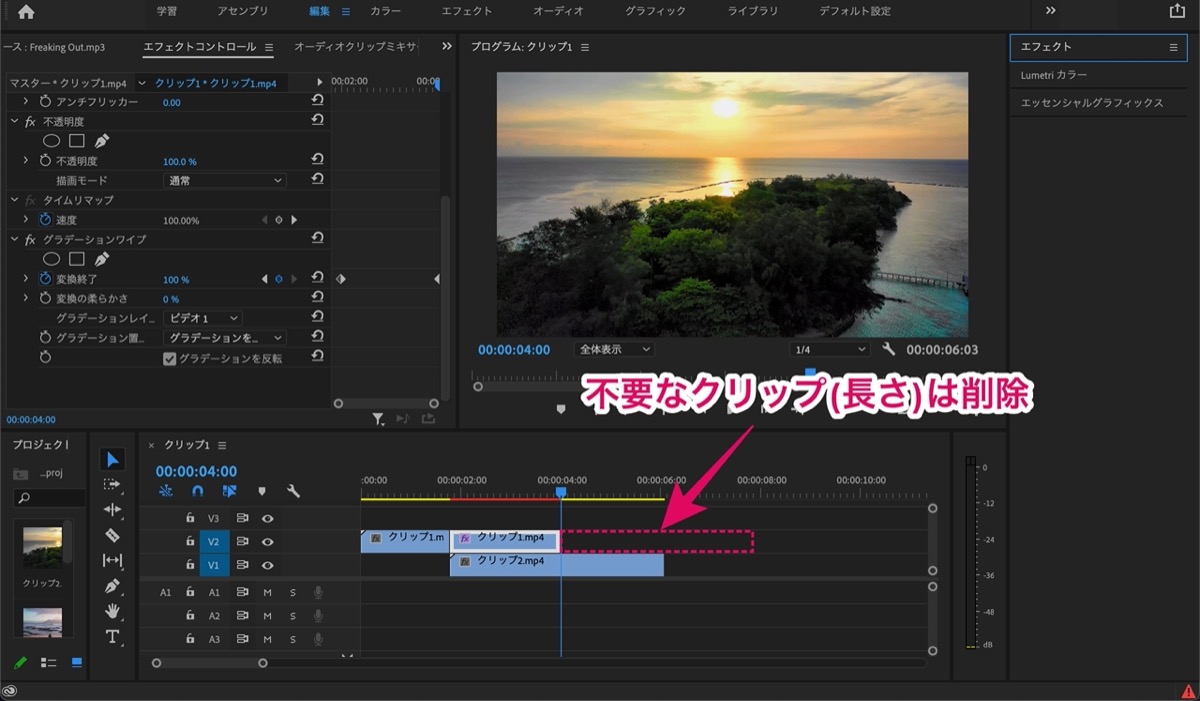Select the Track Select Forward tool

113,485
